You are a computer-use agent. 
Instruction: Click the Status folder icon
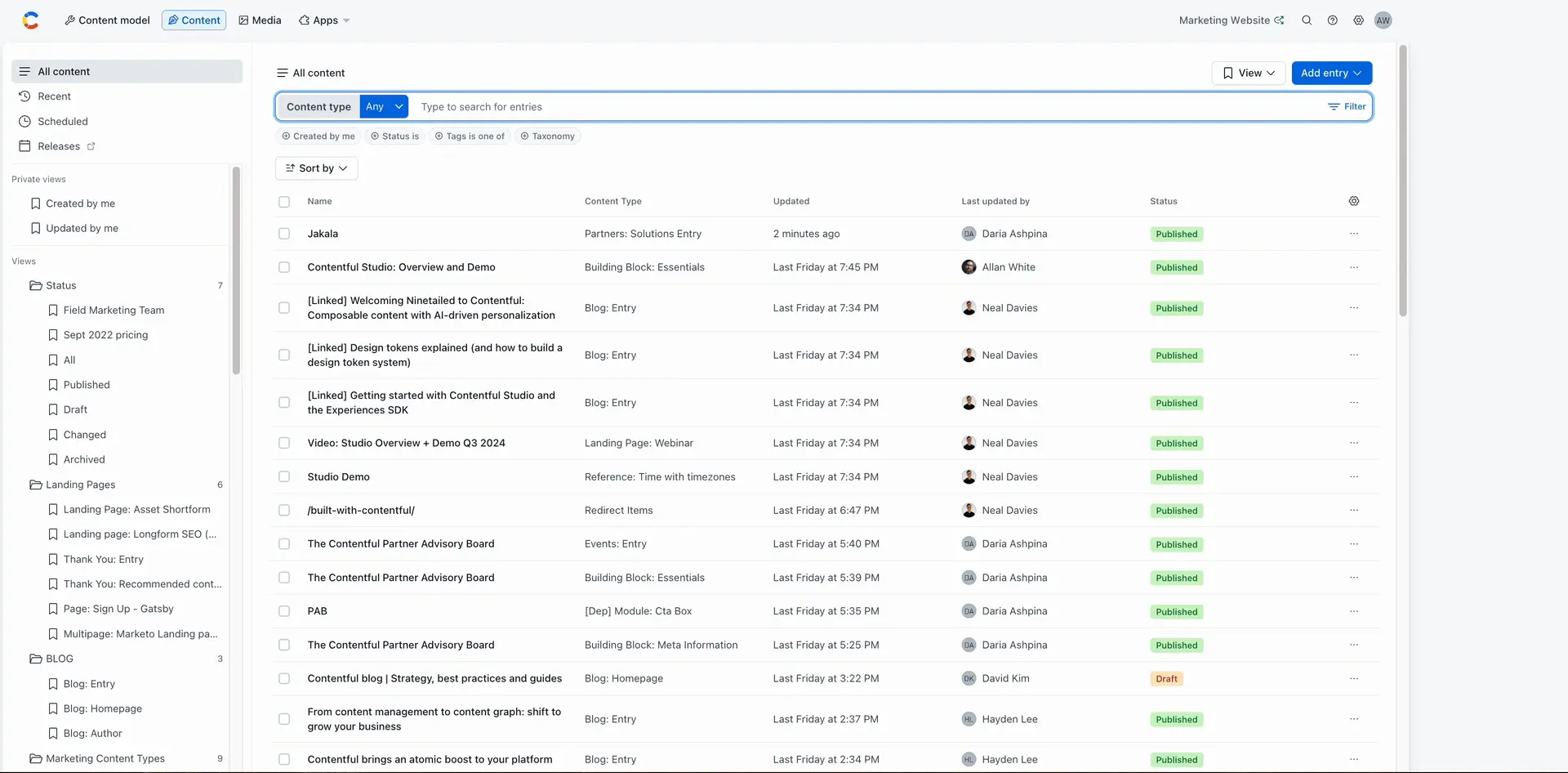36,286
